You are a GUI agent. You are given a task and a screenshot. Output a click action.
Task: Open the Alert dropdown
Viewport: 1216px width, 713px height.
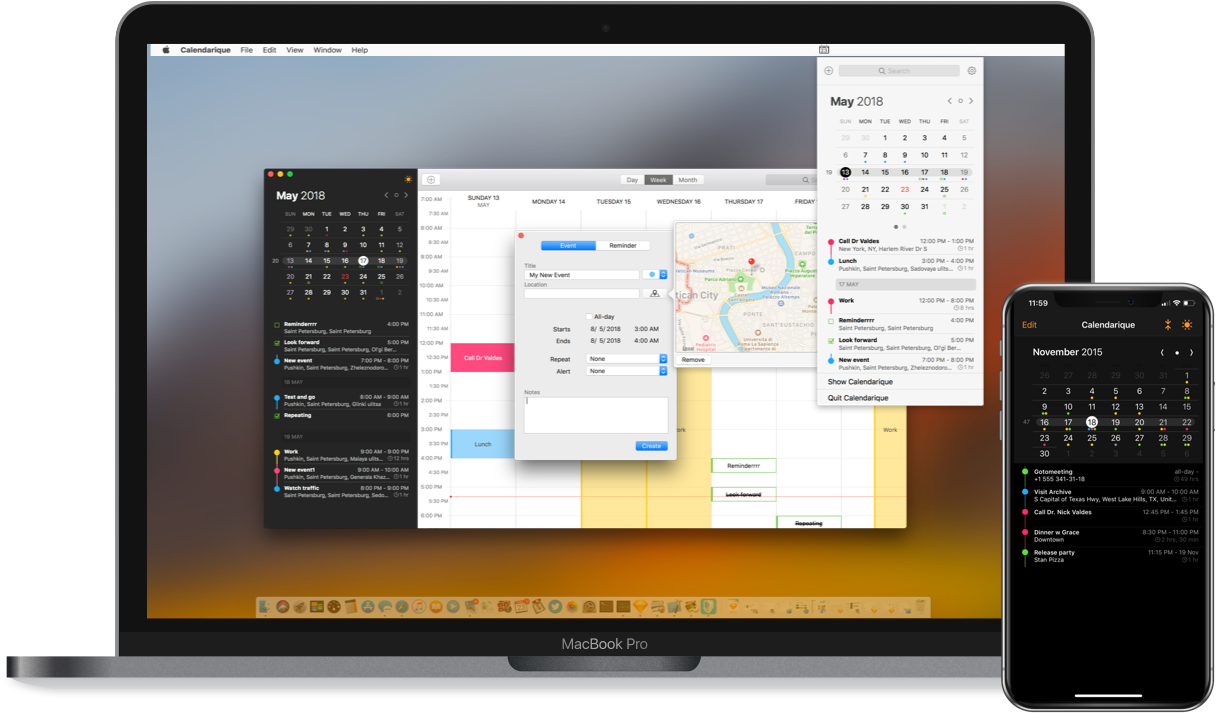tap(627, 371)
